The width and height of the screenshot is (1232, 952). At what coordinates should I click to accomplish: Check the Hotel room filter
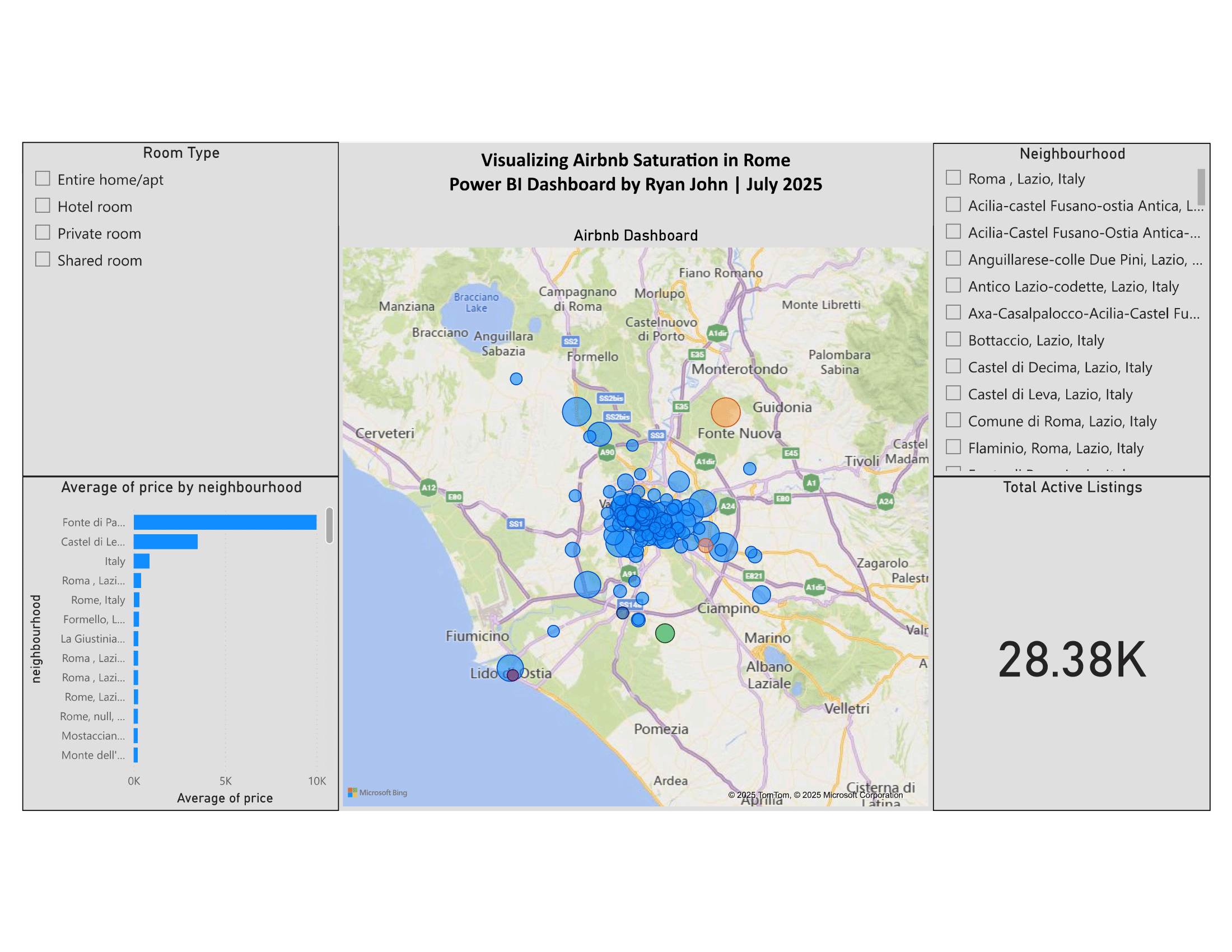pyautogui.click(x=43, y=206)
